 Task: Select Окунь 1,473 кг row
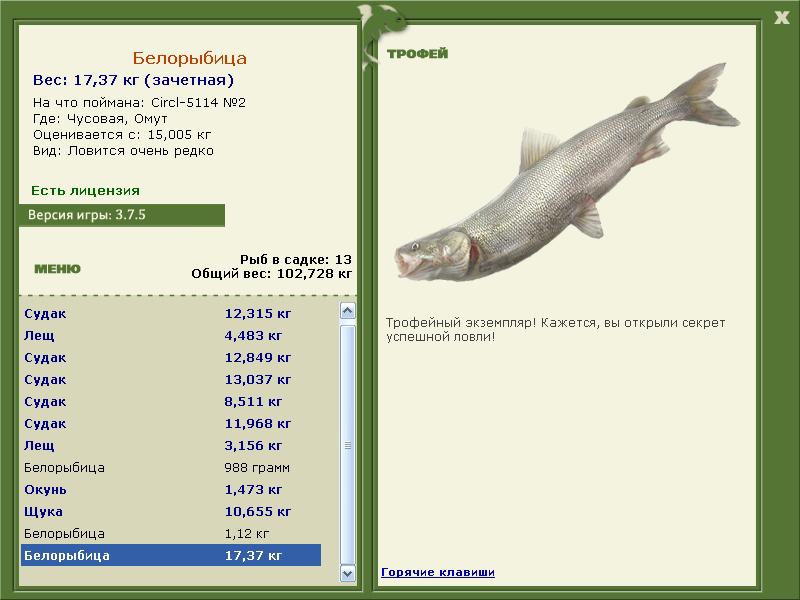tap(171, 489)
